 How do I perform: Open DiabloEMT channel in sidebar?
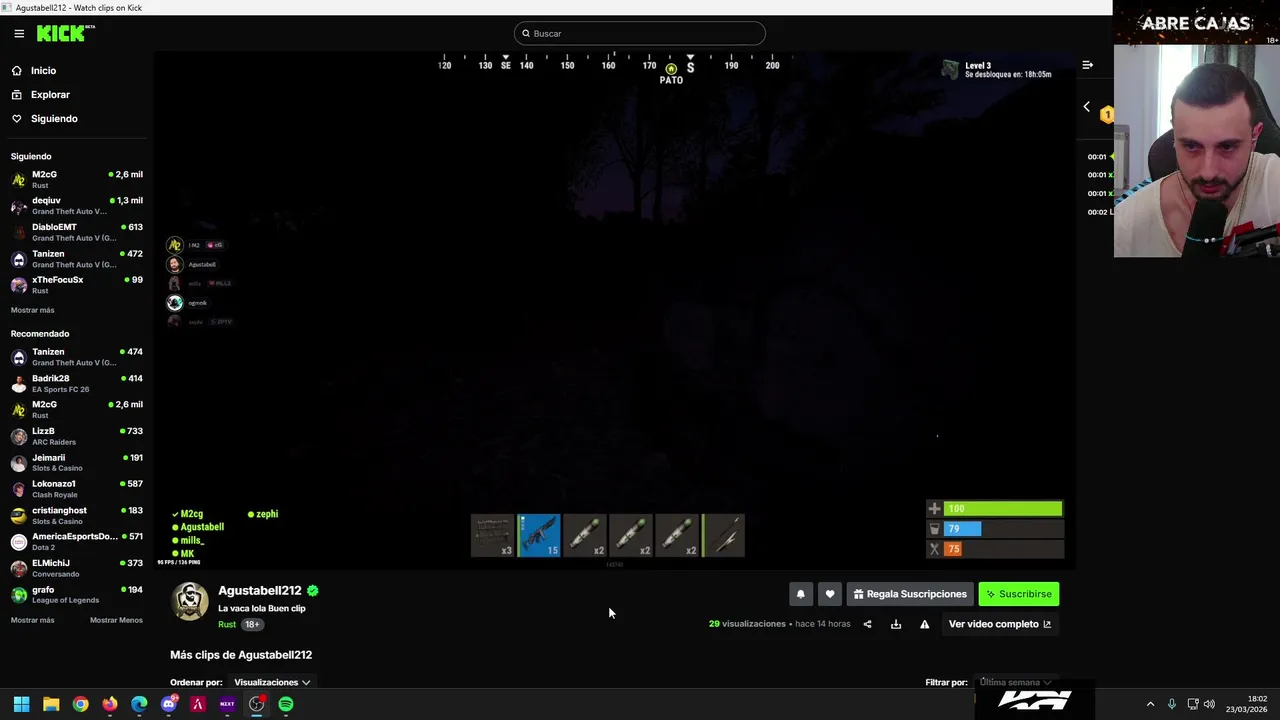[77, 232]
